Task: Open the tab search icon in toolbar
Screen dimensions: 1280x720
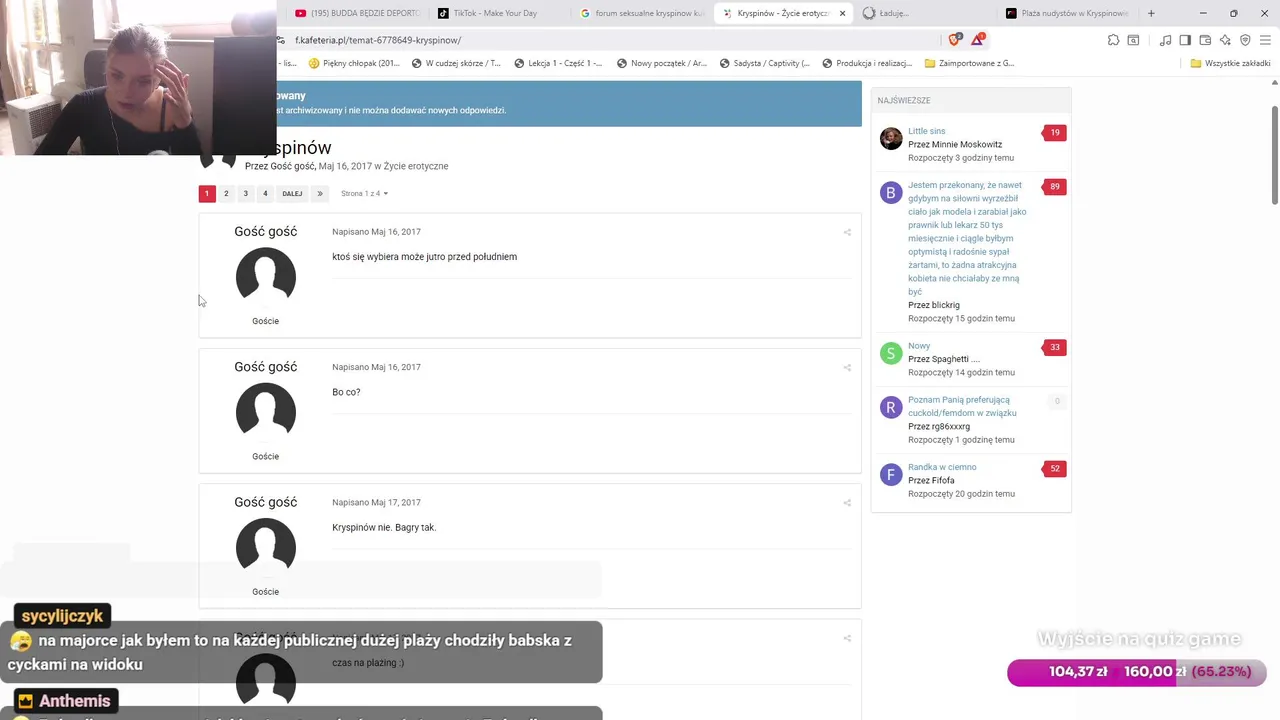Action: [x=1133, y=40]
